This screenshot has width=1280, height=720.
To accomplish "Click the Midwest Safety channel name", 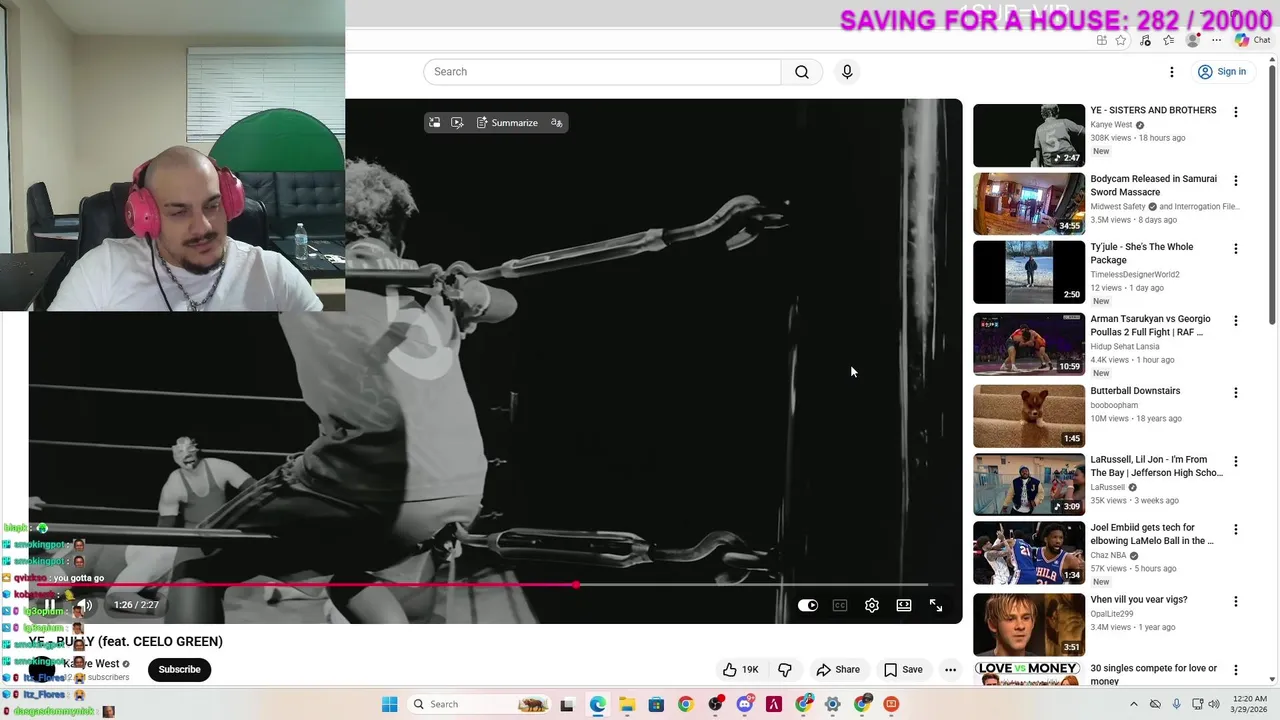I will coord(1118,207).
